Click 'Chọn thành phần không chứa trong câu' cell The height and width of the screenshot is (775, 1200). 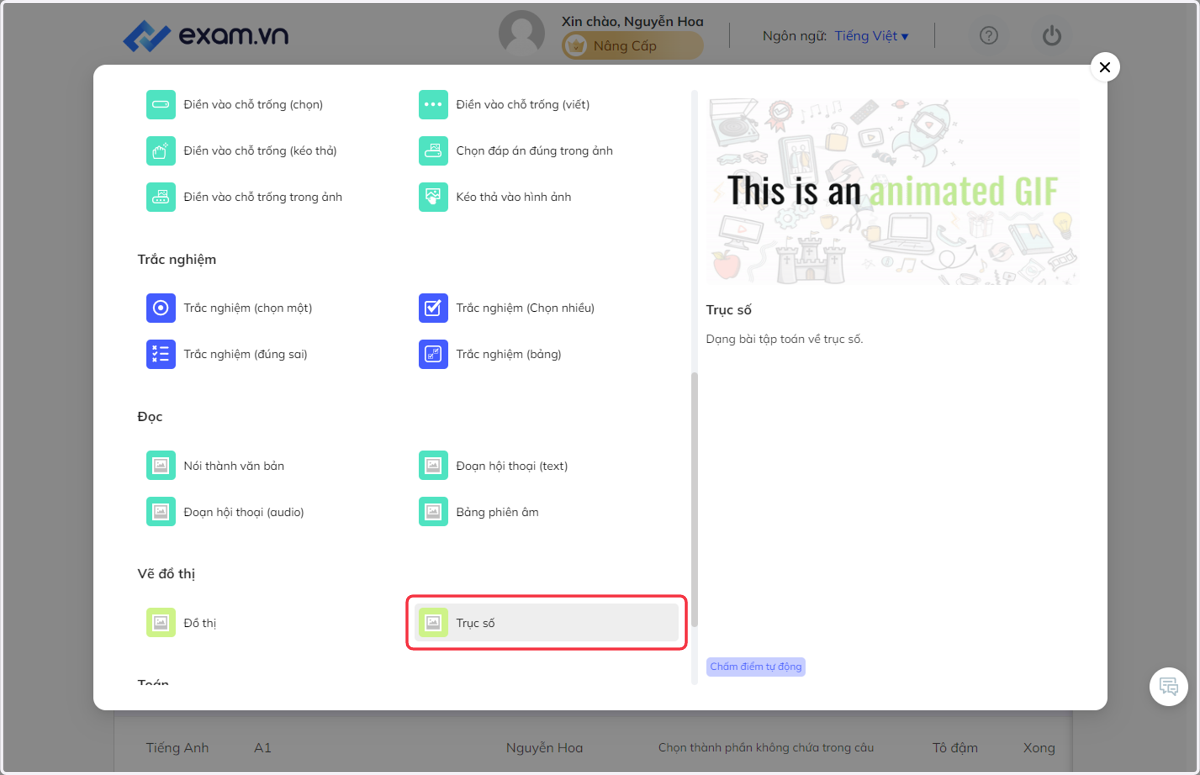click(x=766, y=748)
